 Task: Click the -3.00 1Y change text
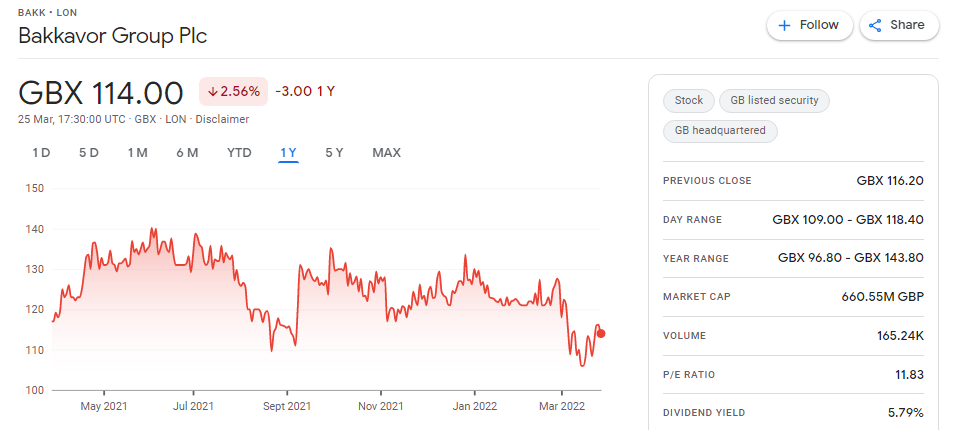[x=305, y=92]
